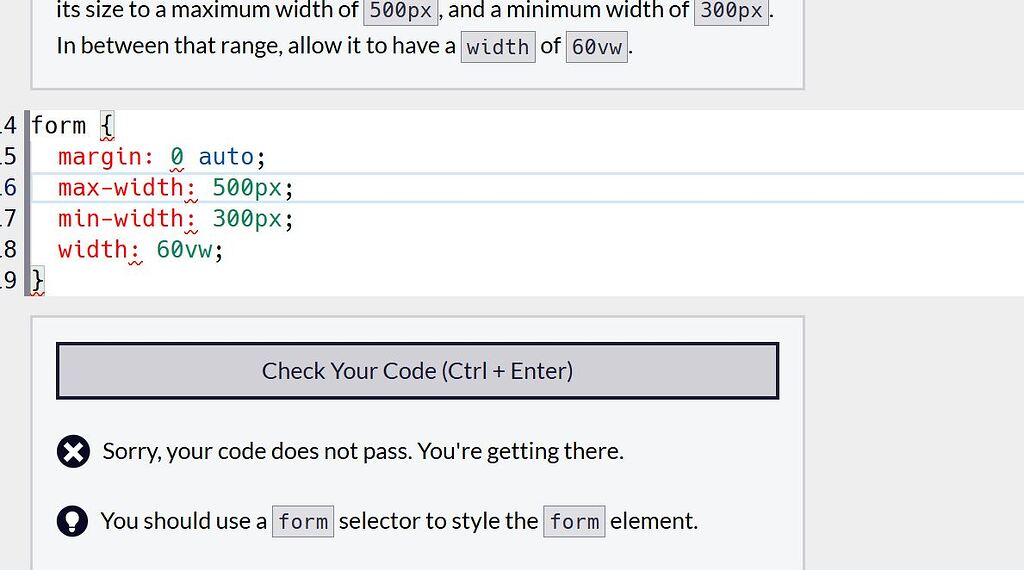Screen dimensions: 1024x570
Task: Place cursor on the max-width property
Action: click(120, 188)
